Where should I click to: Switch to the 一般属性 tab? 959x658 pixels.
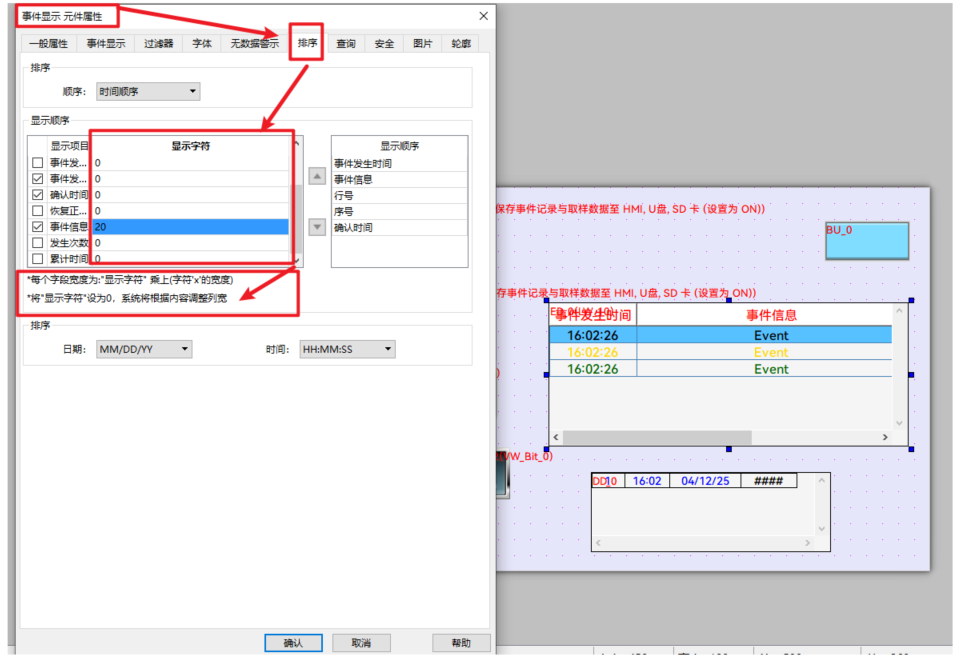coord(48,44)
